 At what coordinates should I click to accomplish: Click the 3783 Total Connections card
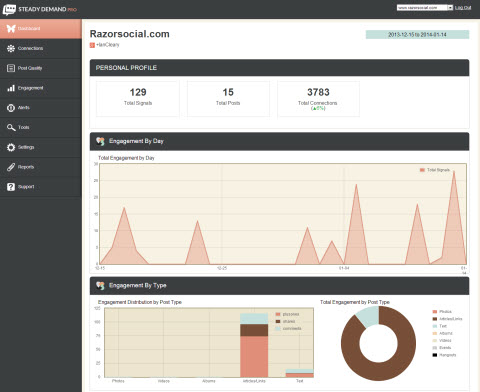(318, 99)
